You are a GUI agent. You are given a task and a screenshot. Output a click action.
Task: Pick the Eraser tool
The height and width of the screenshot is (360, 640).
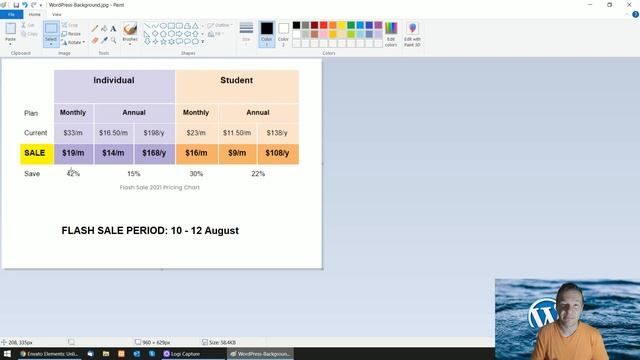95,40
